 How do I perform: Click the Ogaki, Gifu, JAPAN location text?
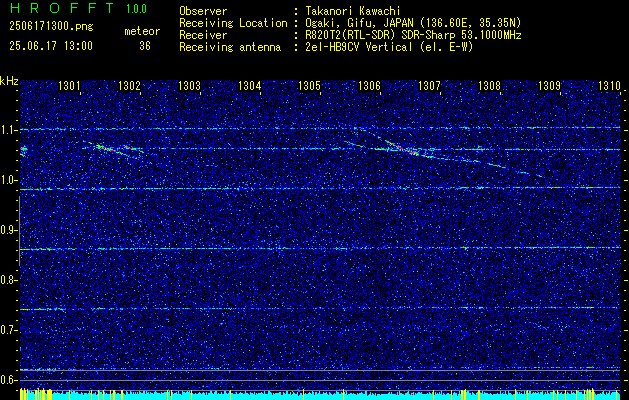click(413, 23)
